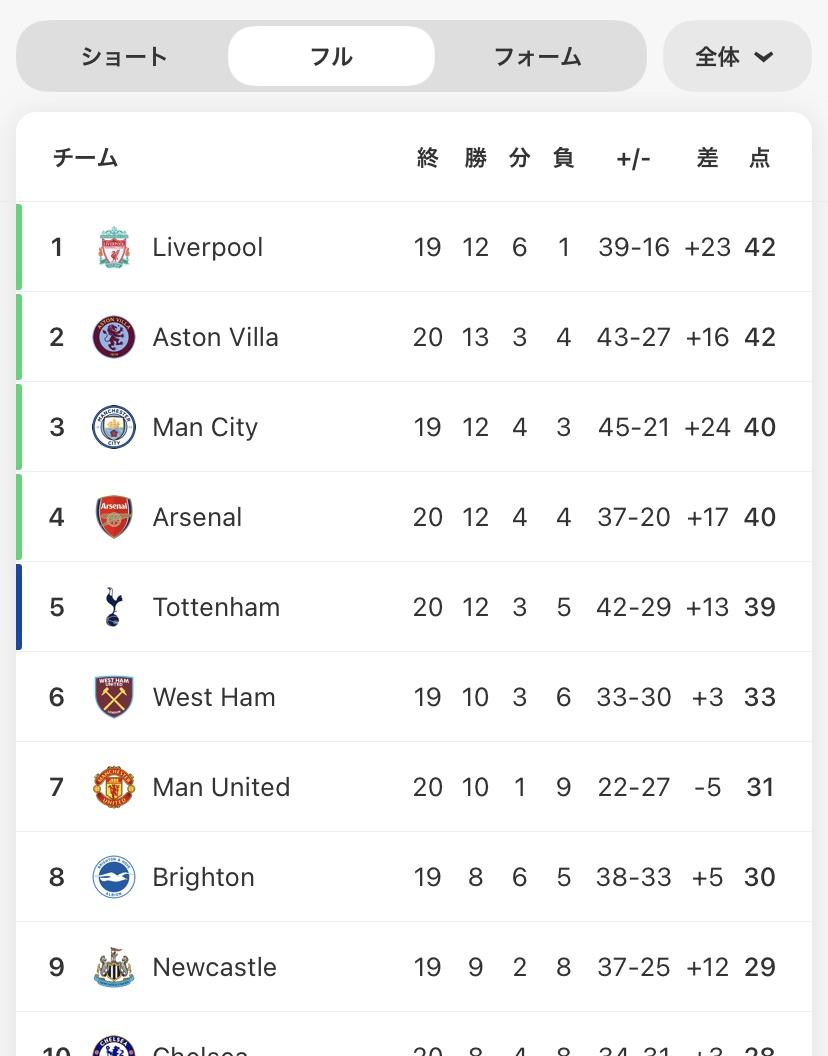Image resolution: width=828 pixels, height=1056 pixels.
Task: Click the 終 matches played column header
Action: coord(428,158)
